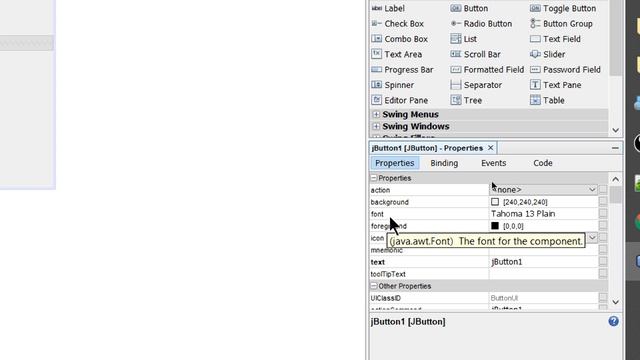Select the Tree palette component
Screen dimensions: 640x360
tap(466, 100)
